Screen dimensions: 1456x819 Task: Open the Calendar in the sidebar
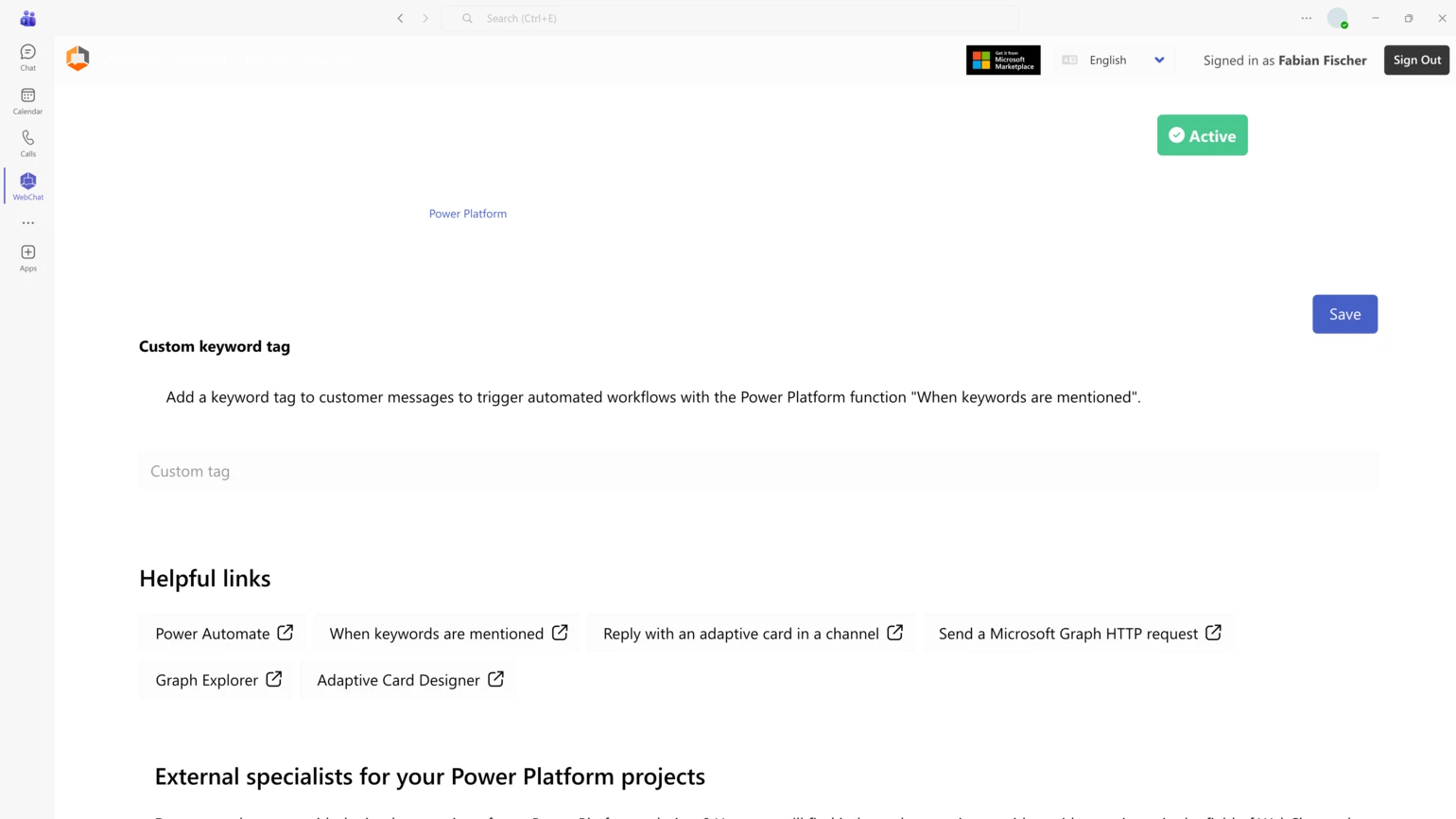pyautogui.click(x=27, y=100)
